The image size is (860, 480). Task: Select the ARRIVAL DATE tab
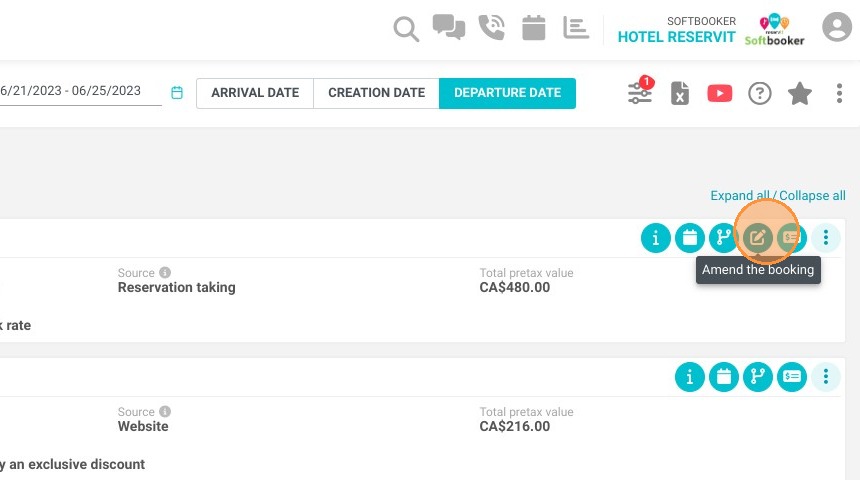pyautogui.click(x=255, y=93)
